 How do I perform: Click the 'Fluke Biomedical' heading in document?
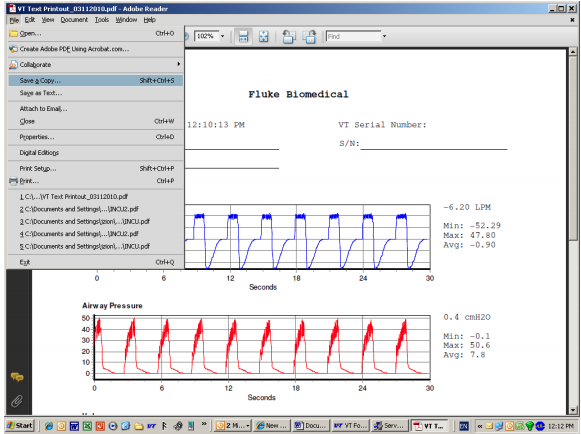(x=298, y=94)
